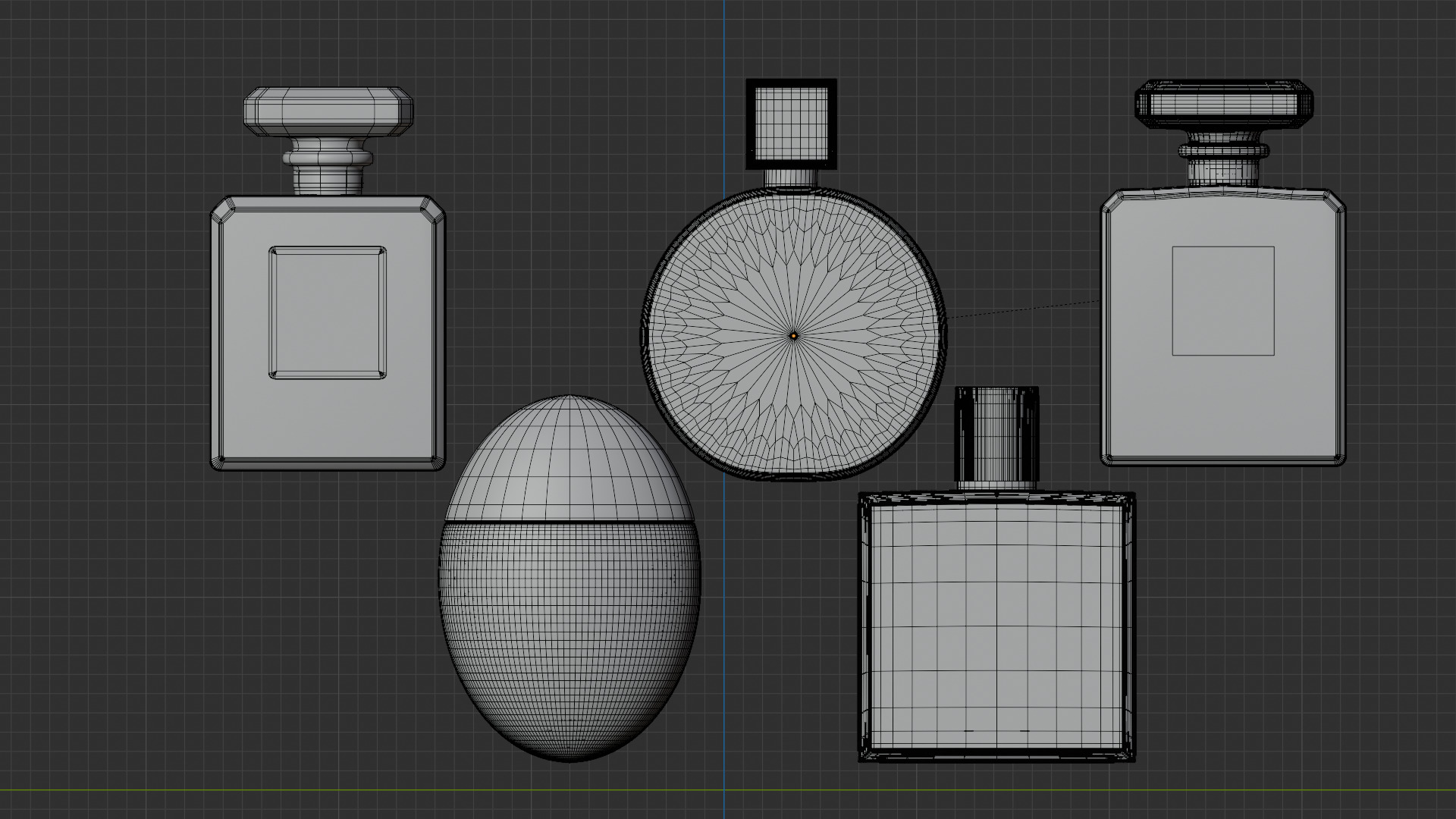Select the egg-shaped bottle's upper dome cap
This screenshot has width=1456, height=819.
tap(570, 459)
